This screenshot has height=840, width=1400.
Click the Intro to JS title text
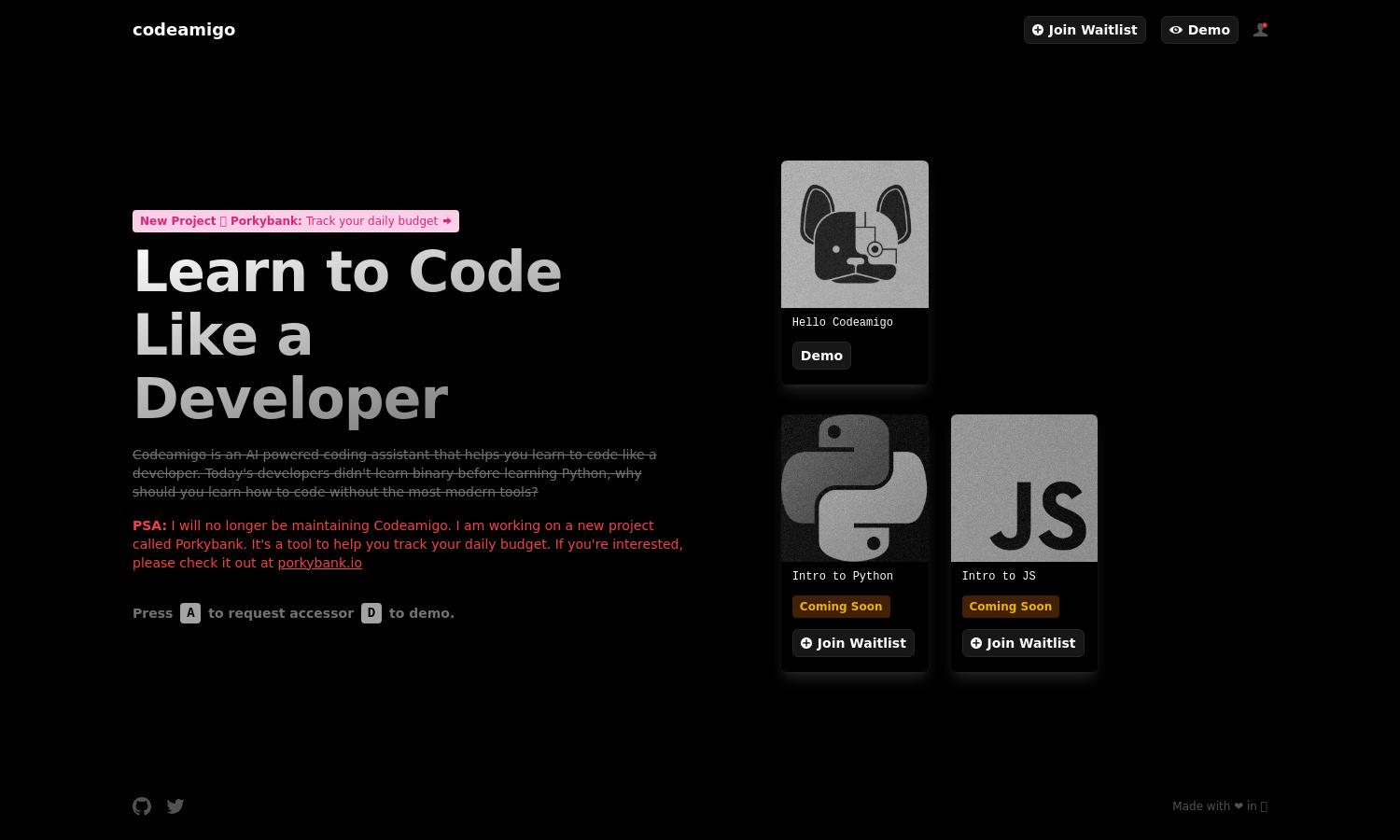[999, 576]
